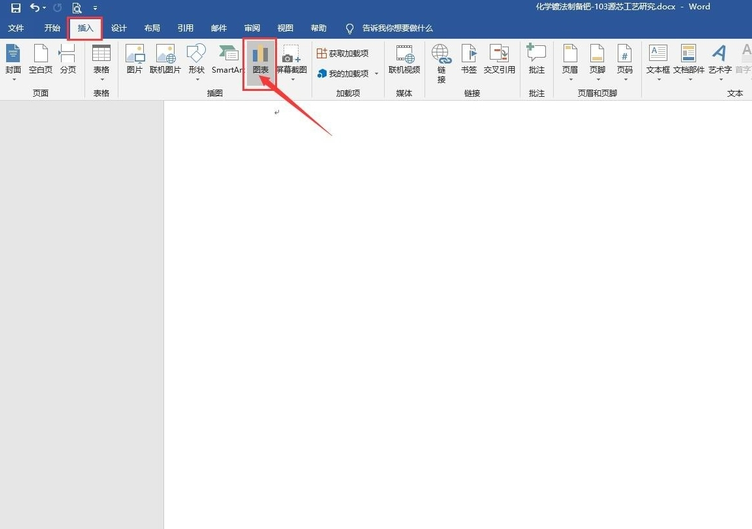Switch to the 设计 tab

(x=119, y=28)
